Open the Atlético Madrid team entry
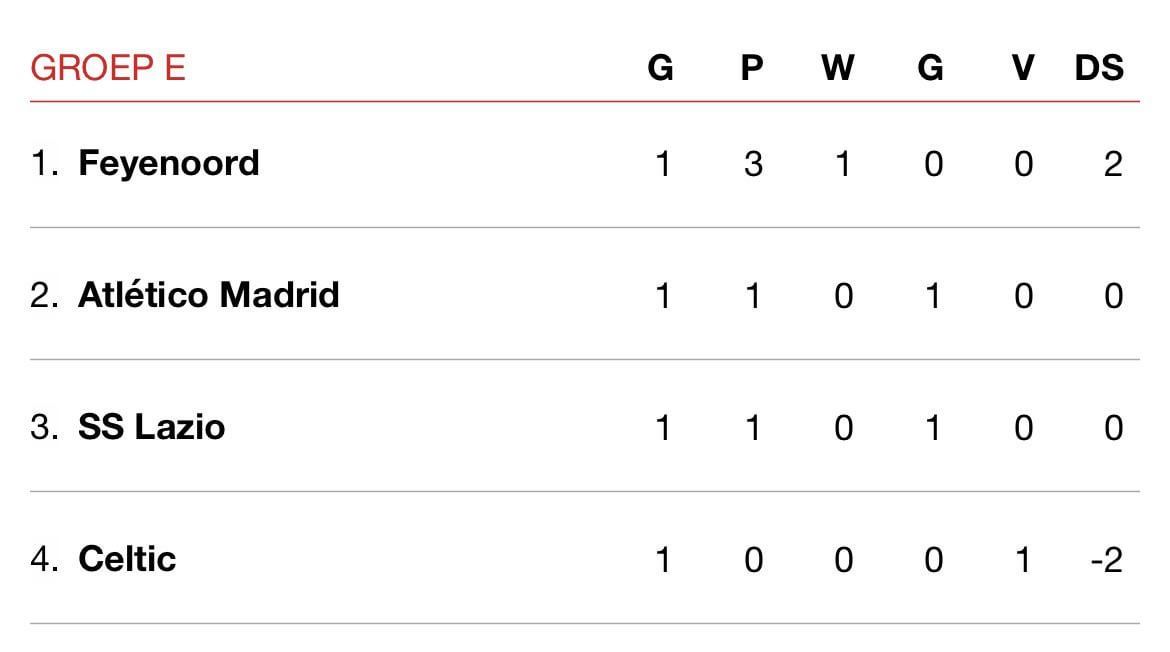 208,295
